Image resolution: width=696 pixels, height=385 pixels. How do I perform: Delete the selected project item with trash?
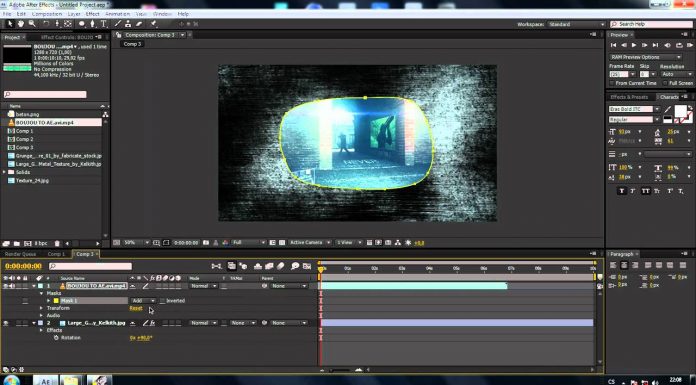pyautogui.click(x=57, y=243)
